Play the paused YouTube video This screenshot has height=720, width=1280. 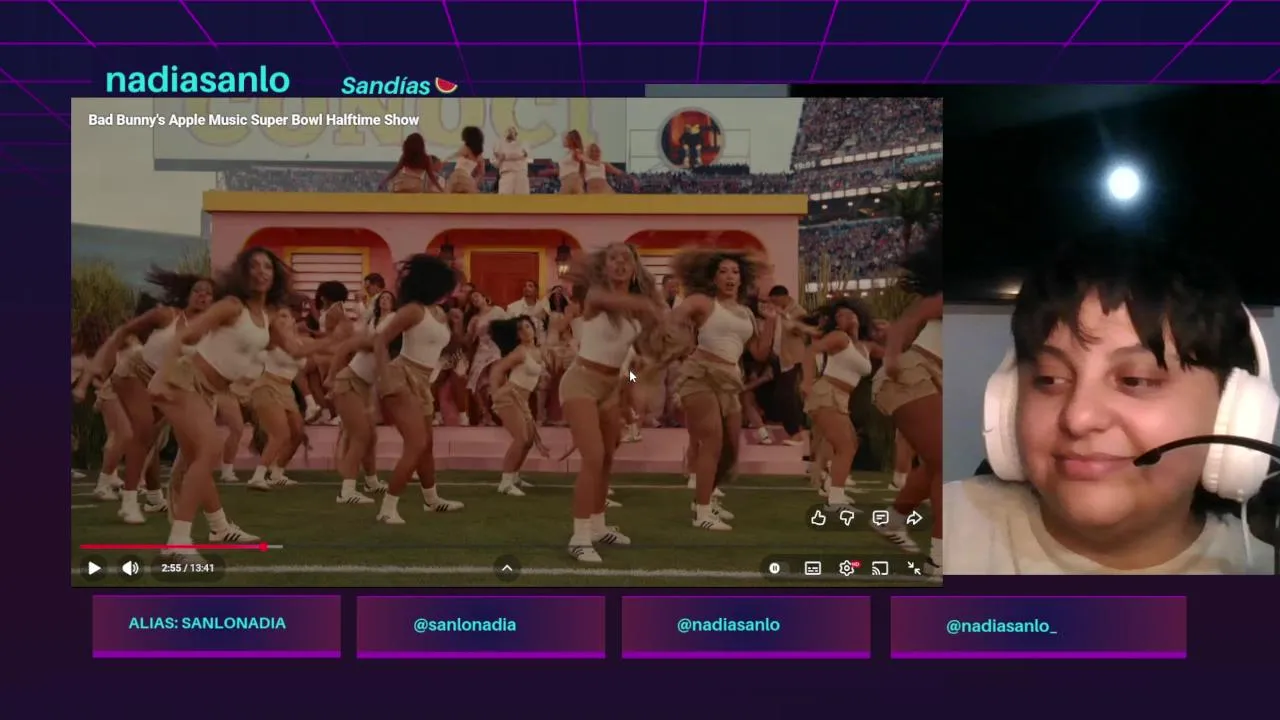pyautogui.click(x=94, y=568)
